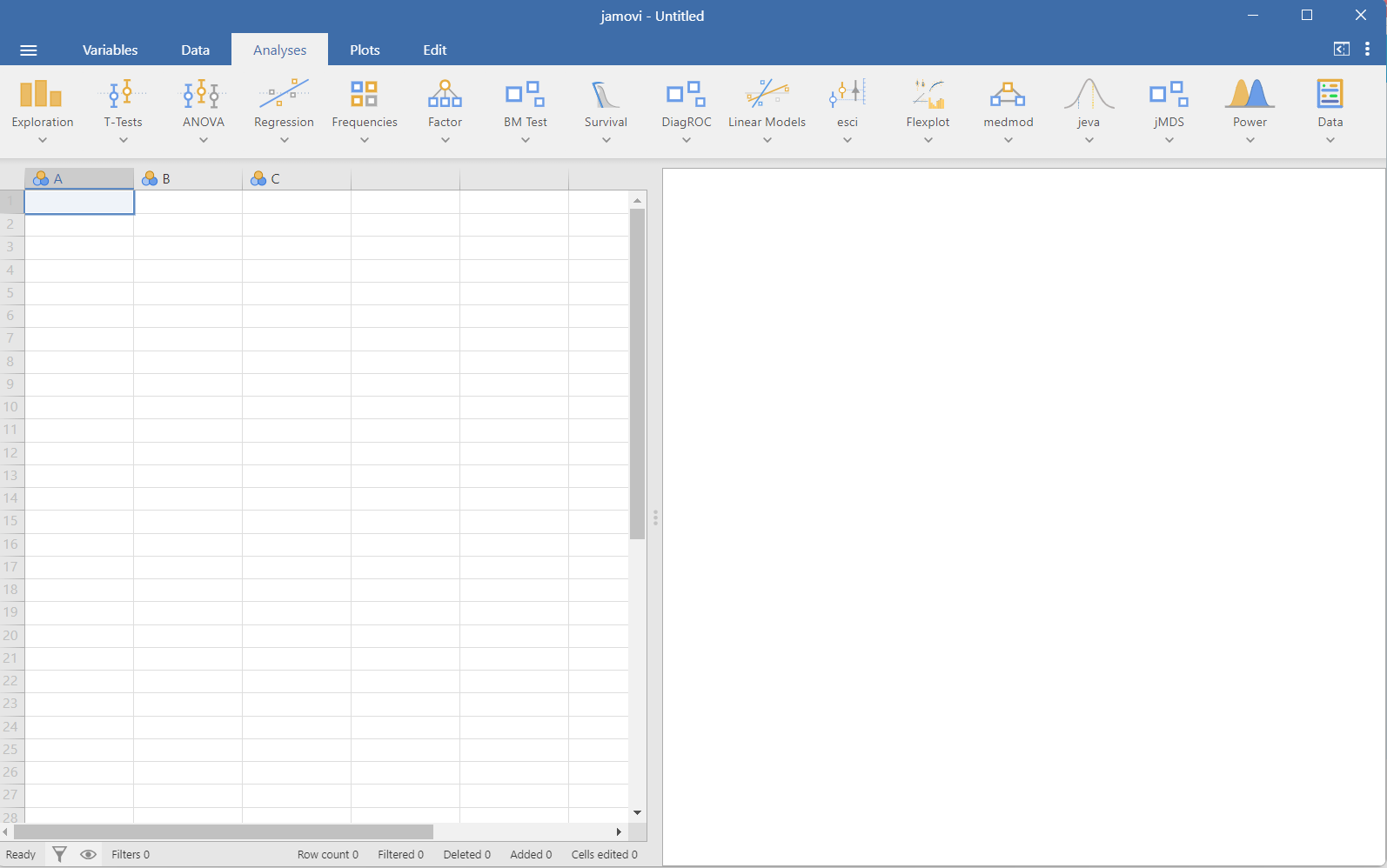Click the scroll down arrow of spreadsheet
The height and width of the screenshot is (868, 1387).
[x=637, y=812]
